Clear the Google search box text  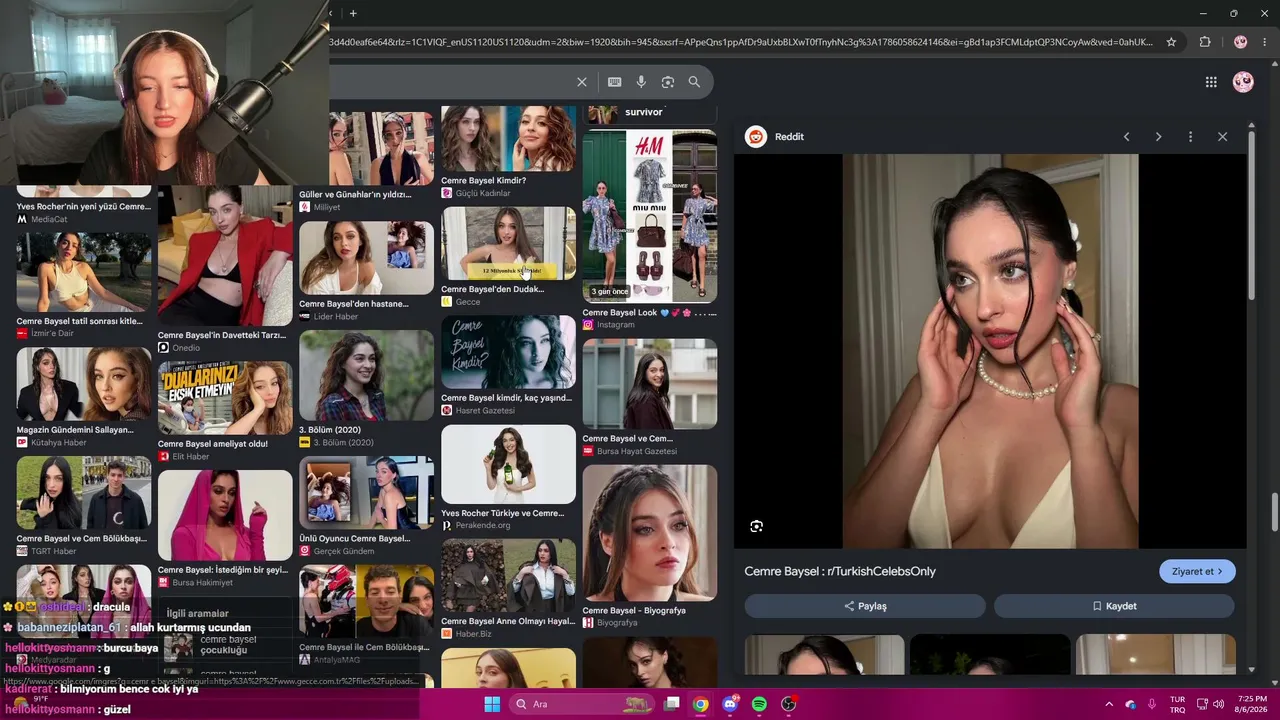(582, 82)
